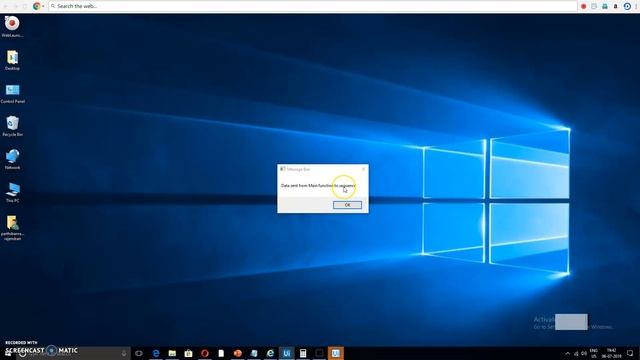Open the volume control in system tray
This screenshot has height=360, width=640.
584,353
